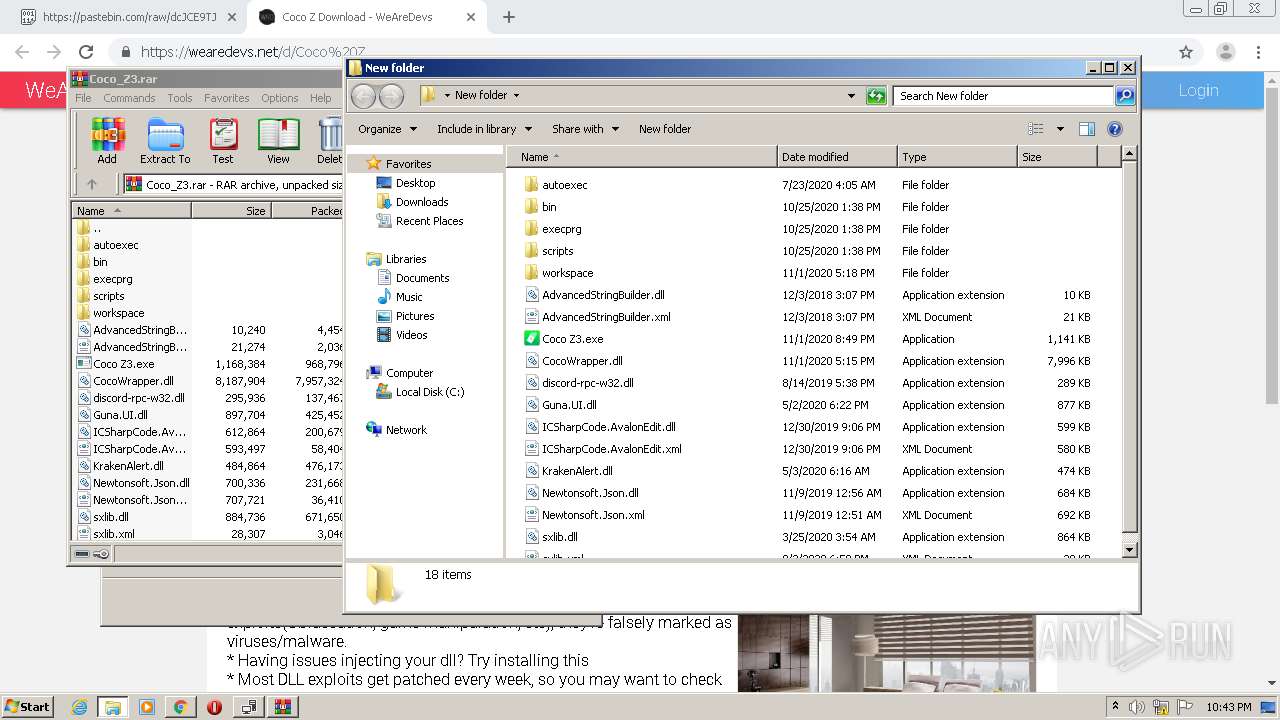
Task: Select Coco Z3.exe in Explorer file list
Action: (572, 339)
